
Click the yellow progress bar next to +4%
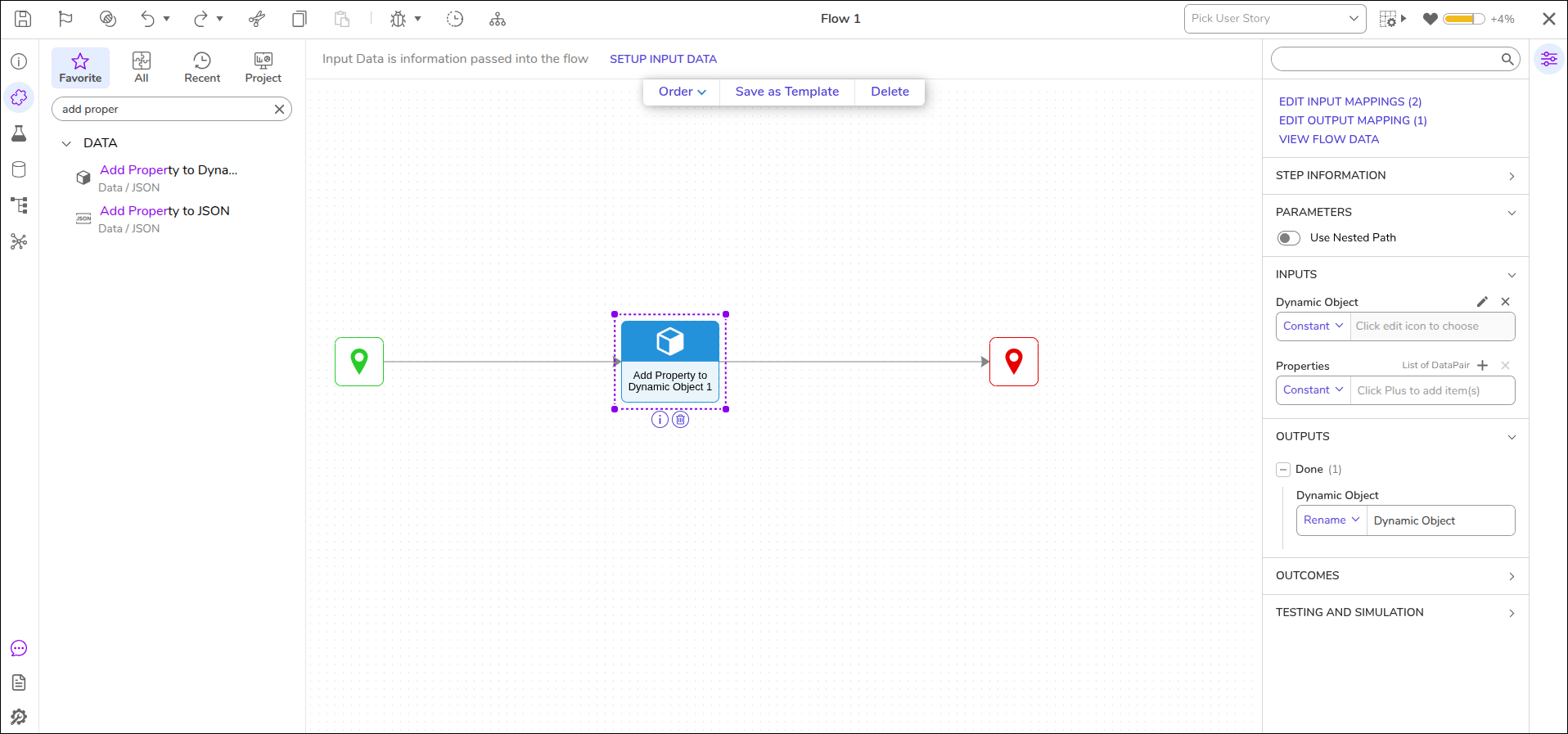(1463, 19)
